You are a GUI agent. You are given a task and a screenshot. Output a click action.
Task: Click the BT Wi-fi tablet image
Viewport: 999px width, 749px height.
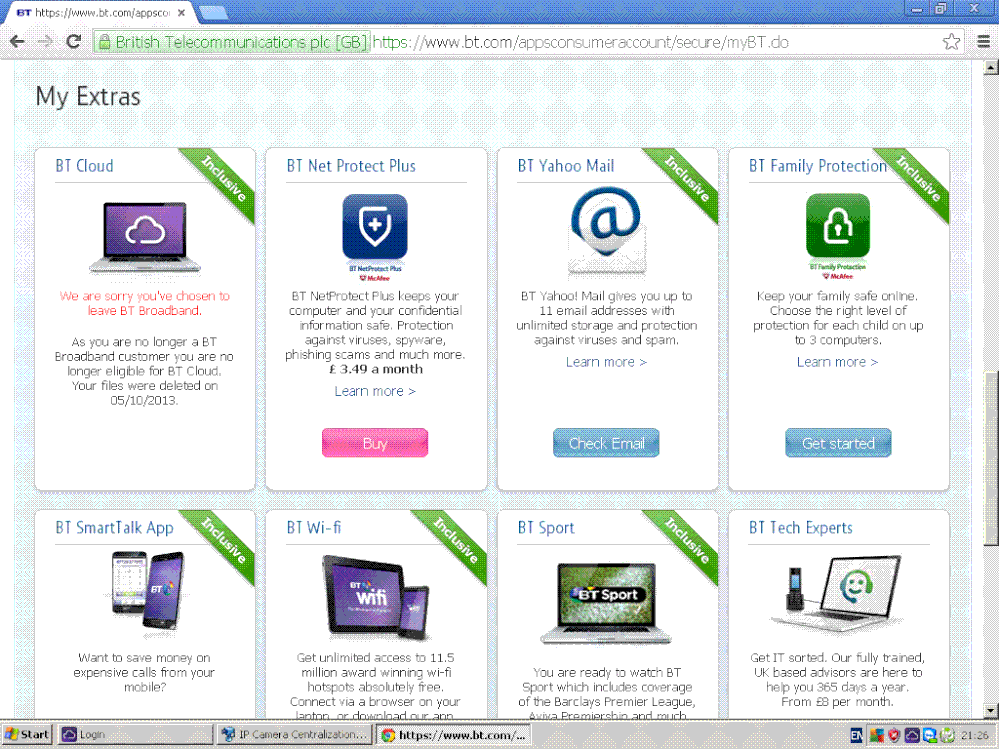(x=375, y=596)
